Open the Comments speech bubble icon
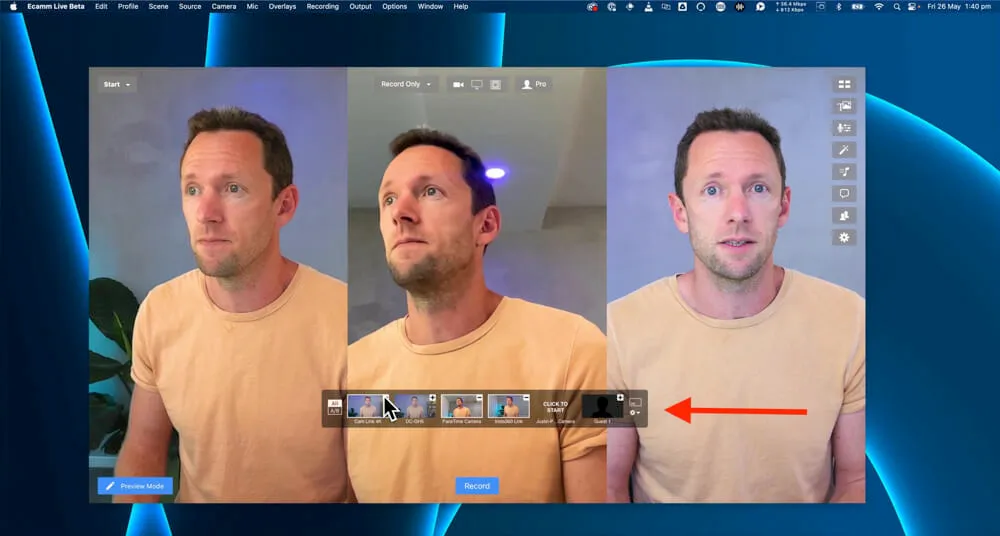The image size is (1000, 536). (844, 194)
